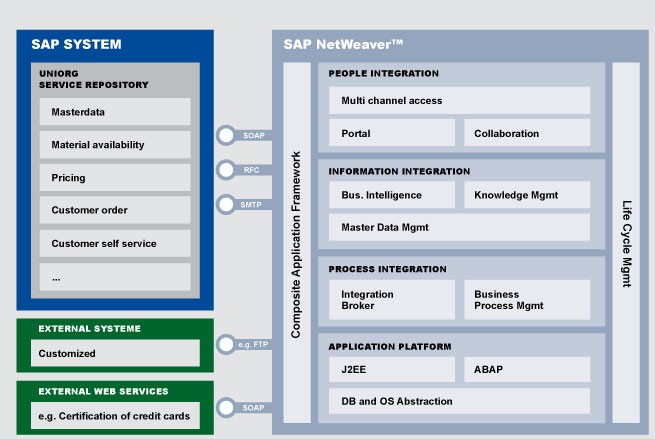Select the Integration Broker box

coord(392,299)
